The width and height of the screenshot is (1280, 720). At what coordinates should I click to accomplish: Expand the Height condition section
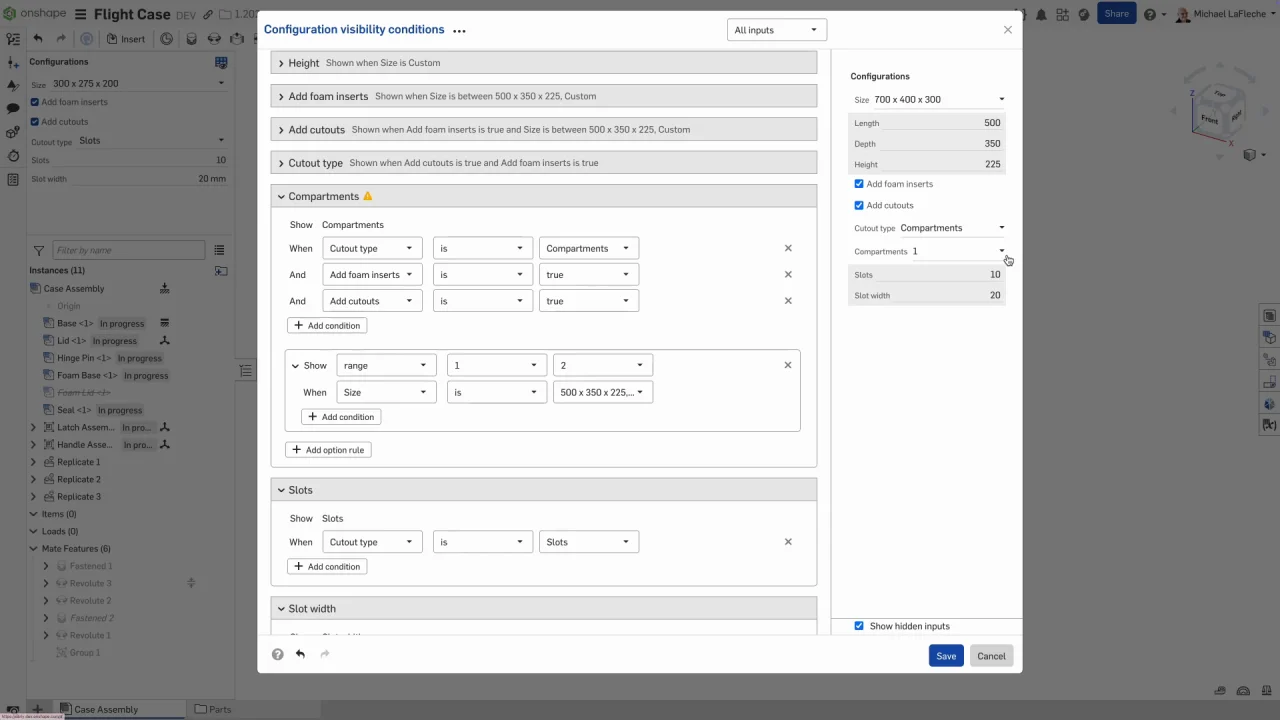[281, 63]
